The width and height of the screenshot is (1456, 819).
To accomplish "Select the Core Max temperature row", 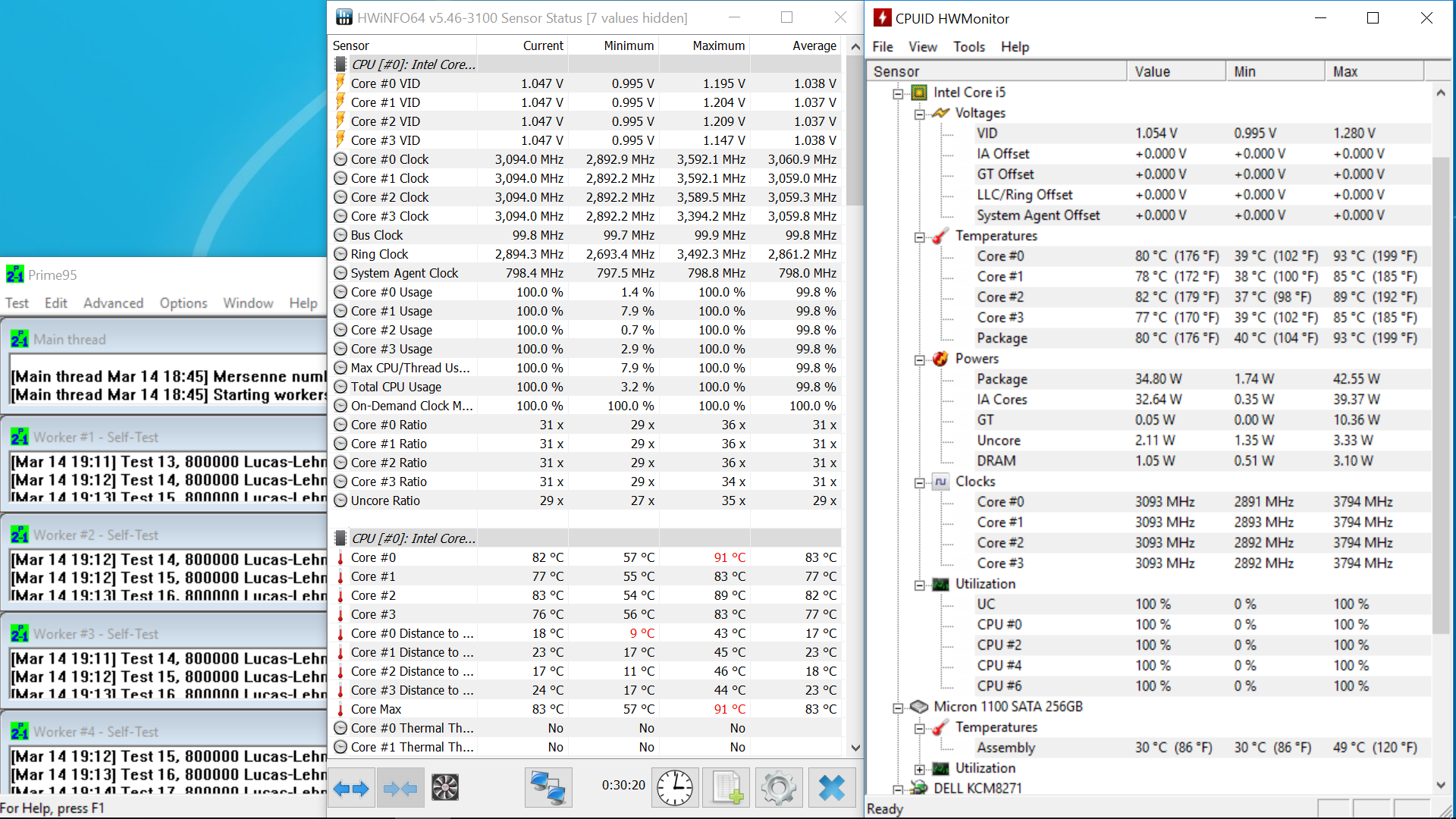I will [585, 709].
